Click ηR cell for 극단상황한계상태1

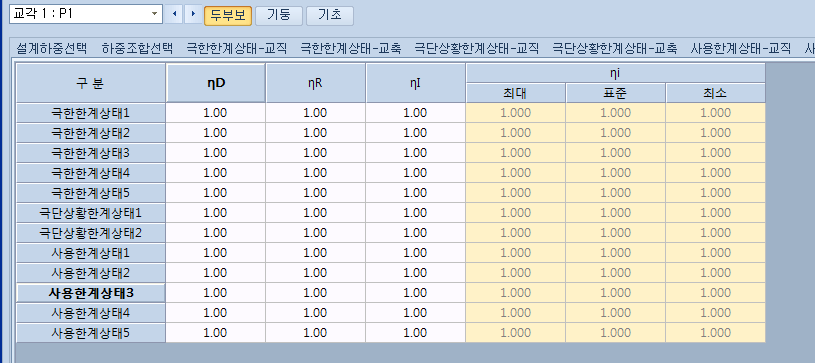click(316, 213)
